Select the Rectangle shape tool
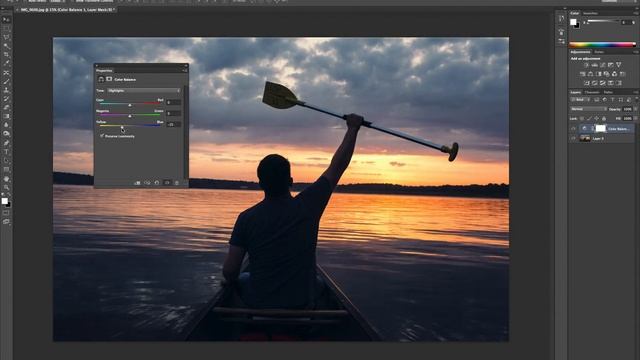640x360 pixels. 6,170
